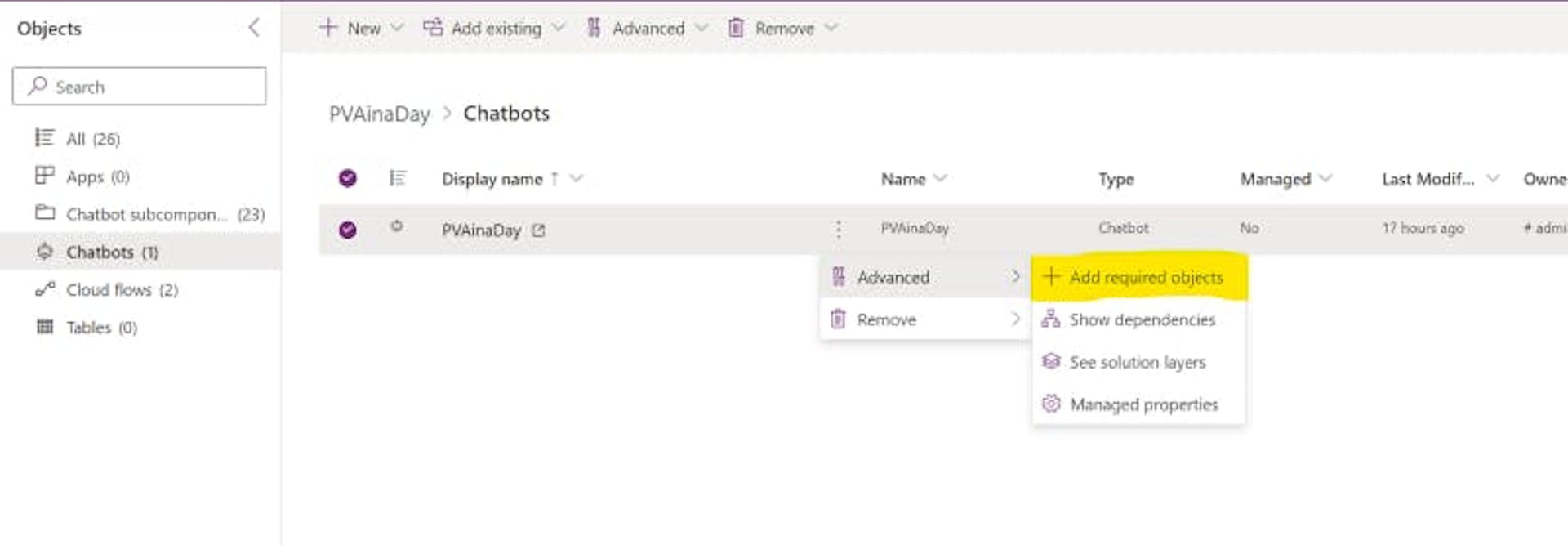Click the See solution layers icon
Screen dimensions: 1568x545
(1051, 361)
